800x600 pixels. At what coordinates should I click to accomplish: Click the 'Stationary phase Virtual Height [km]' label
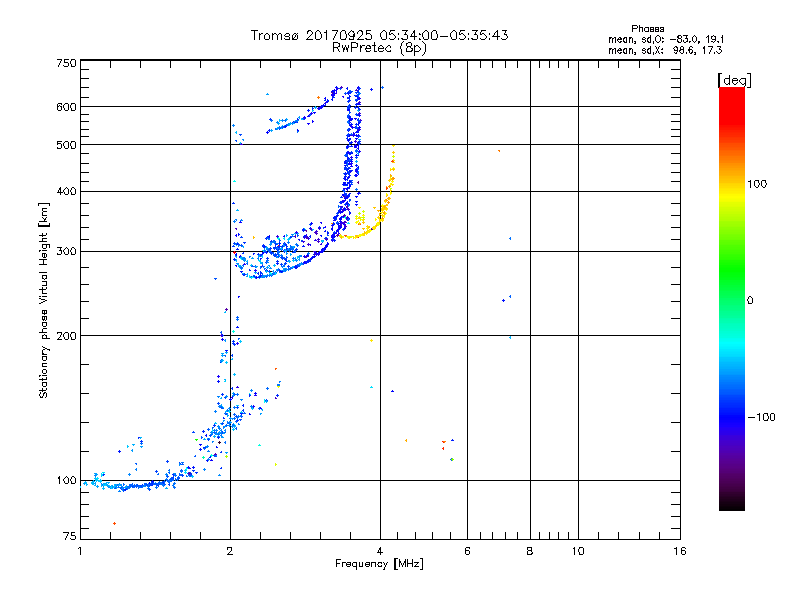point(44,300)
